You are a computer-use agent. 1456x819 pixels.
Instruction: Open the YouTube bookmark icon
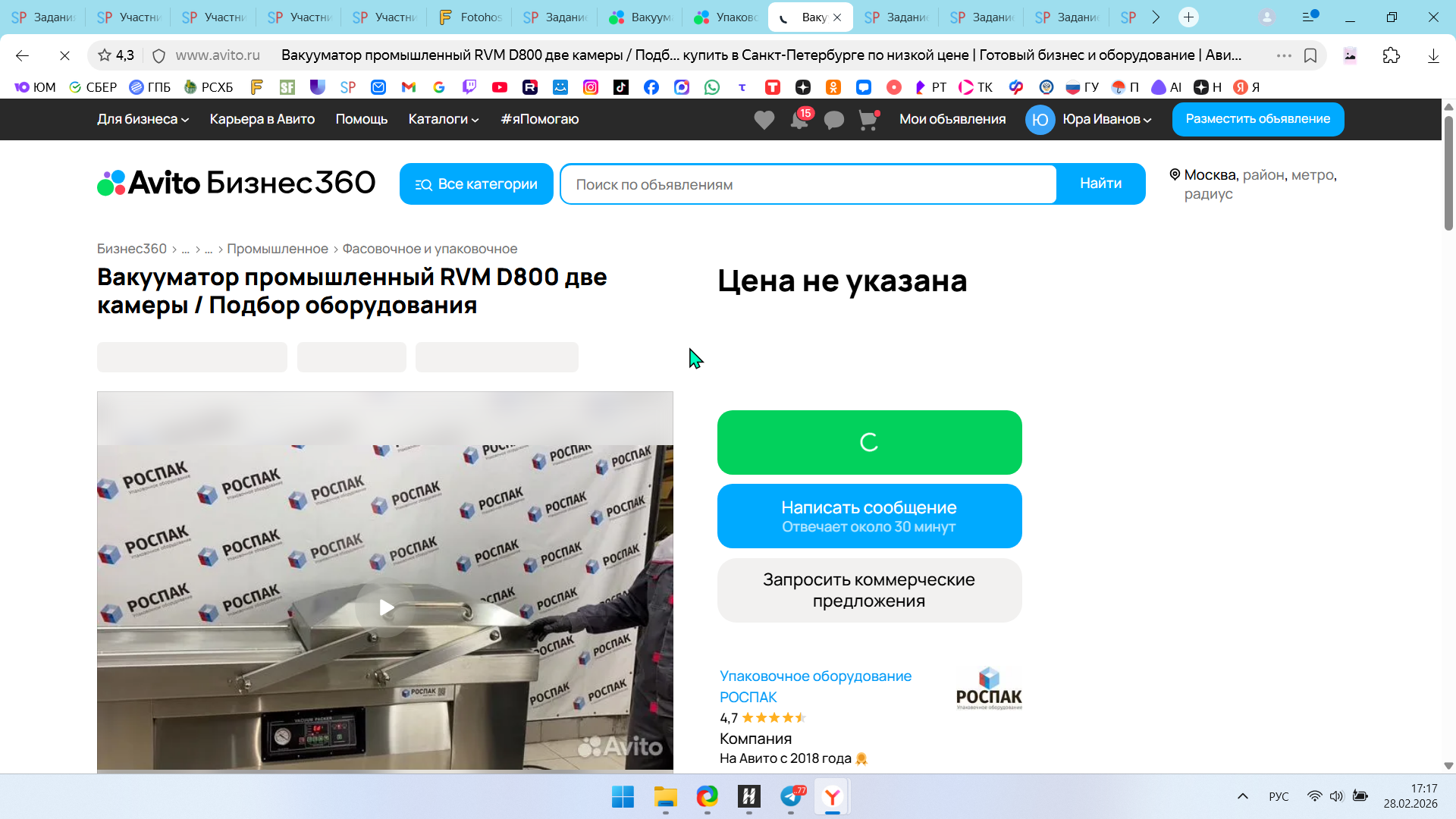pyautogui.click(x=499, y=87)
